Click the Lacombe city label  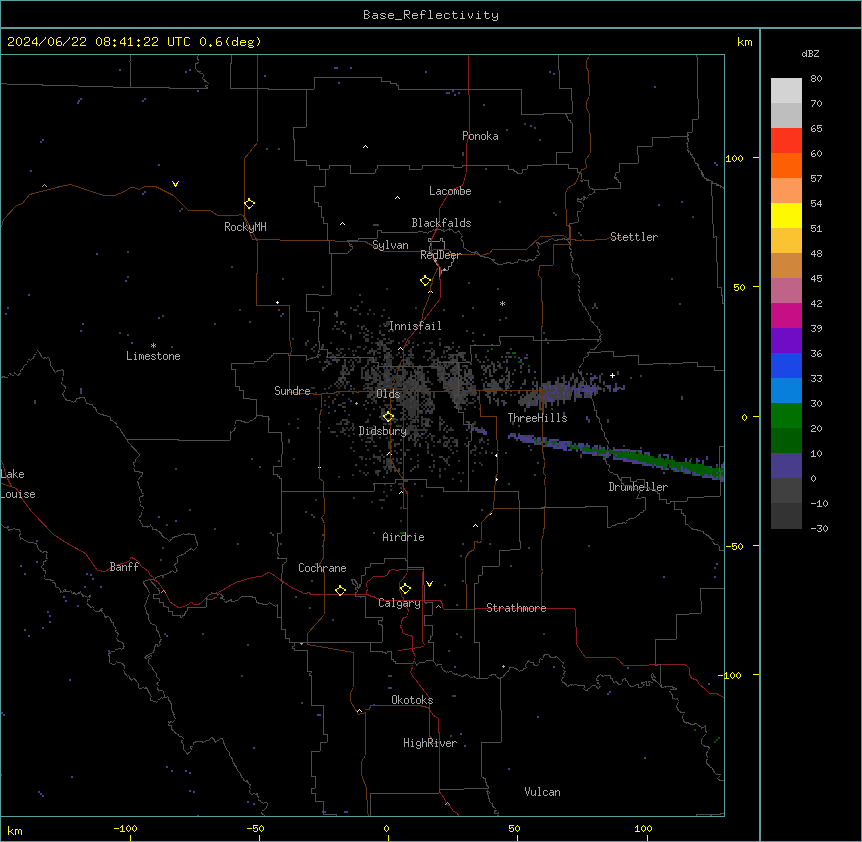pyautogui.click(x=450, y=191)
